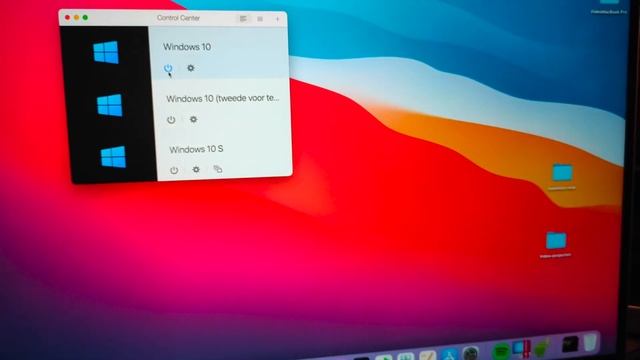640x360 pixels.
Task: Add a new virtual machine with the plus button
Action: click(278, 19)
